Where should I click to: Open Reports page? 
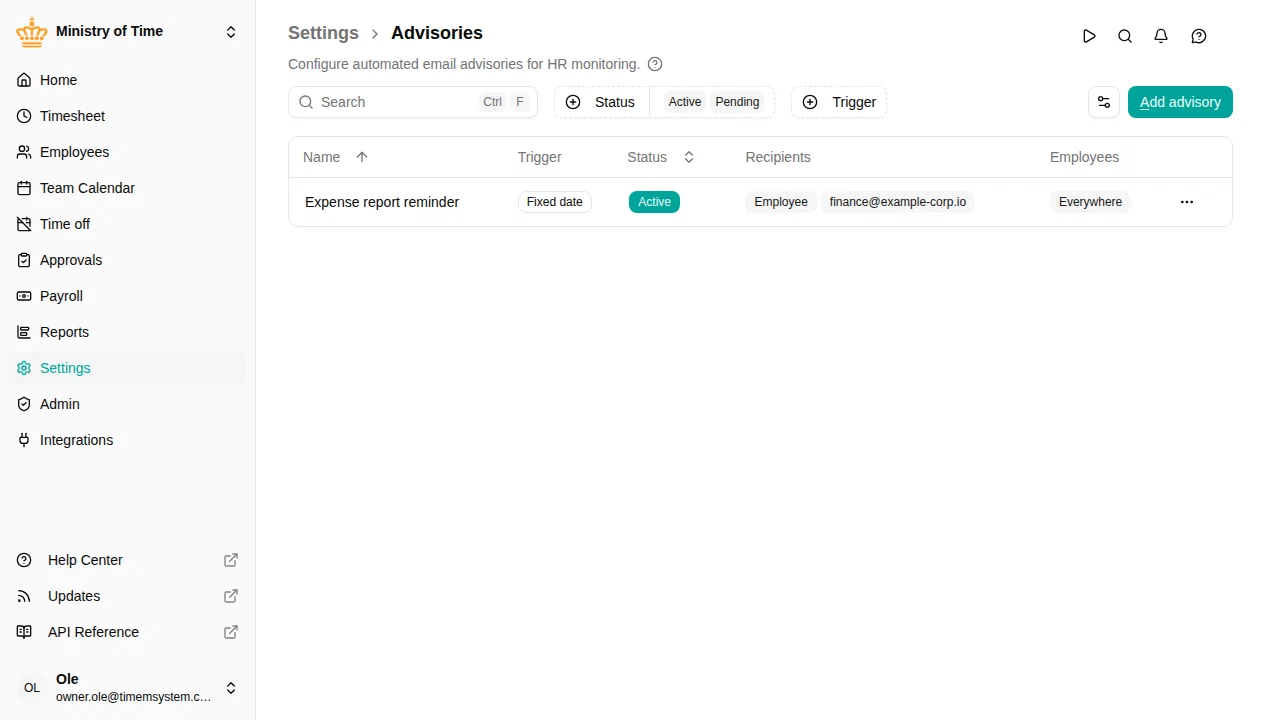point(127,332)
